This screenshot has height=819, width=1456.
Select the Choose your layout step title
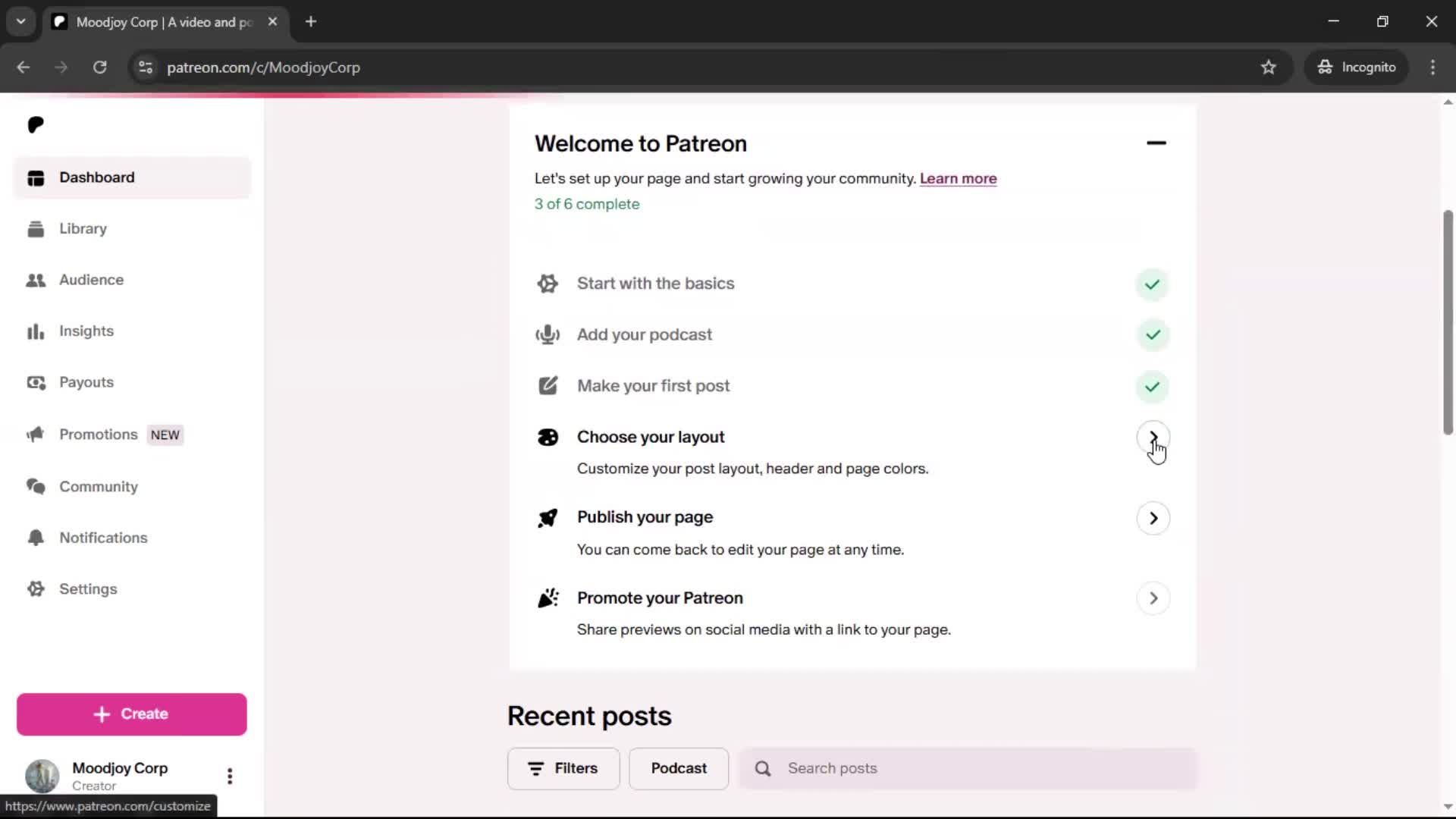[651, 438]
